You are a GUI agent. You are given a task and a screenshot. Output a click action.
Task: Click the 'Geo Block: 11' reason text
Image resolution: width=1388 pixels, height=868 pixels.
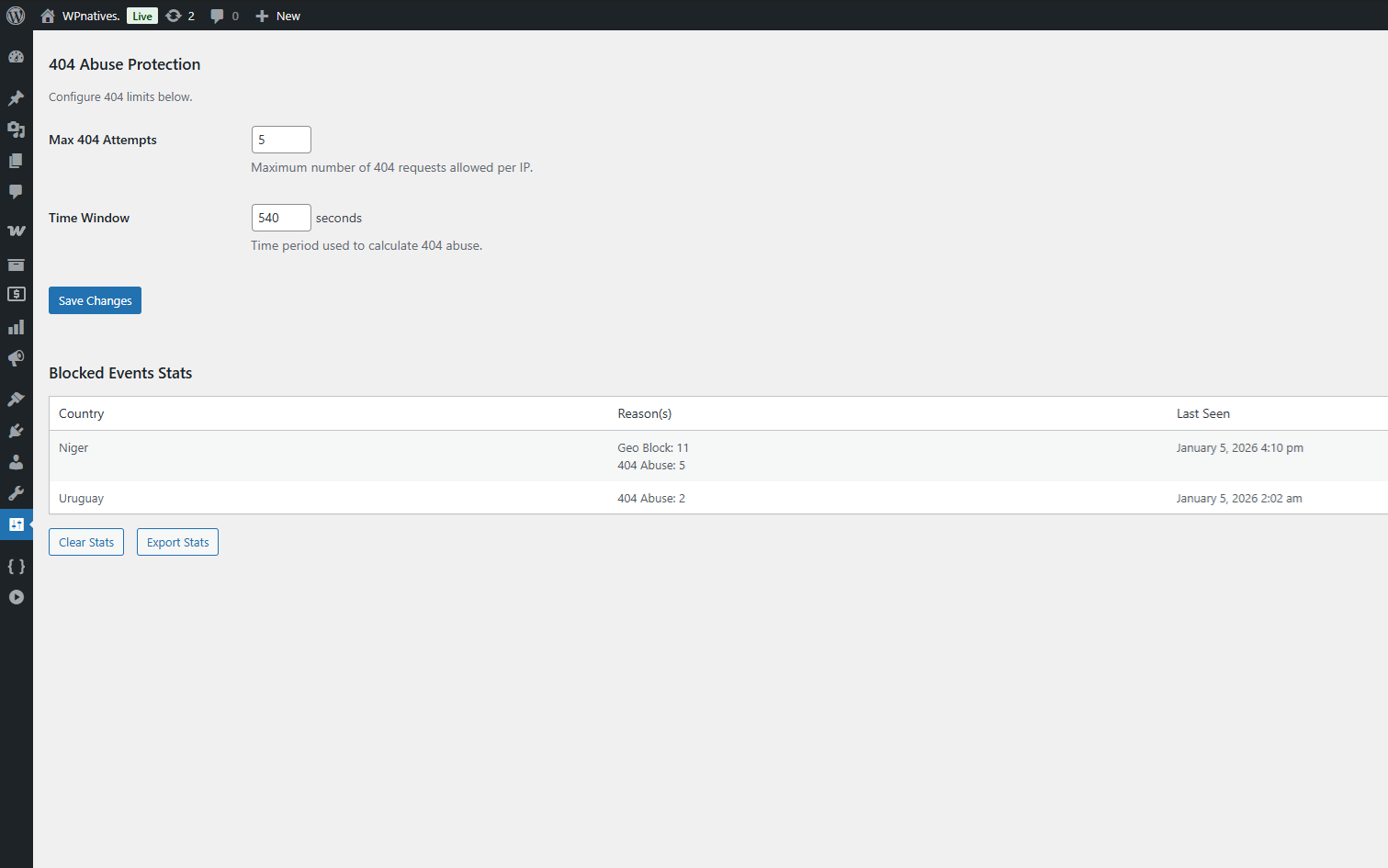[653, 447]
